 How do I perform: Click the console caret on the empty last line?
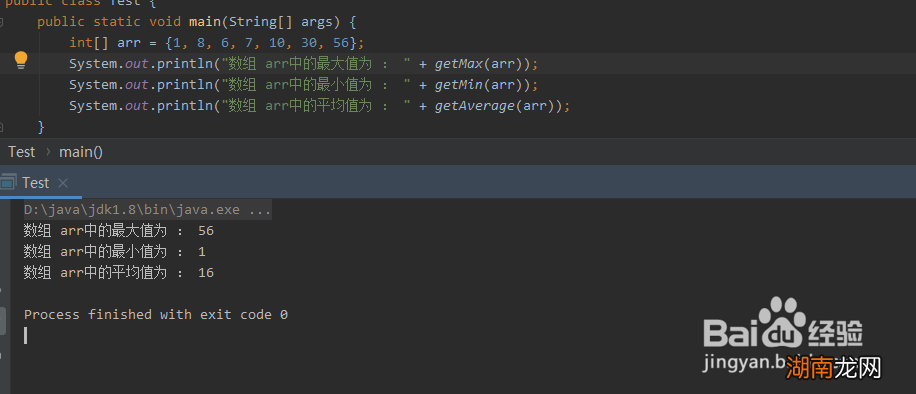tap(26, 336)
